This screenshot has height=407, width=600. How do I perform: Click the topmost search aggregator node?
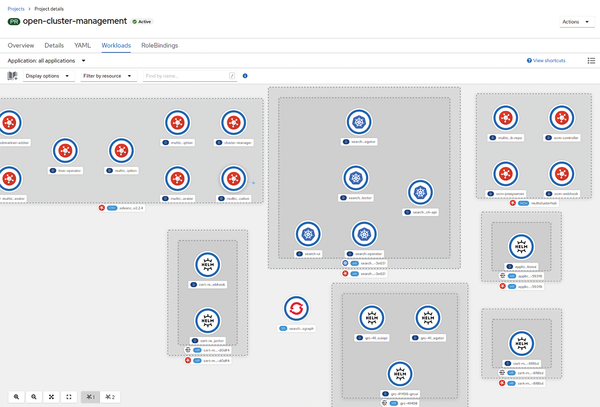359,122
